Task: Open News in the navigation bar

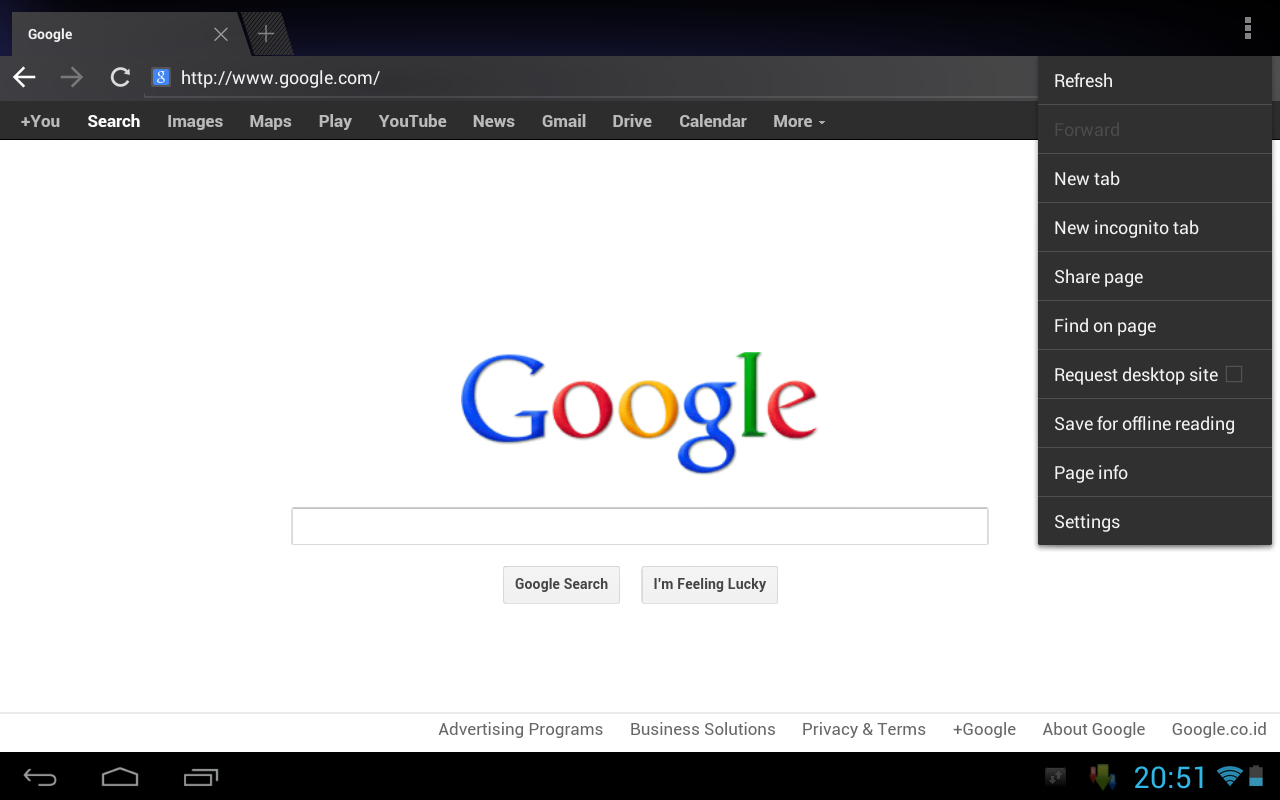Action: [x=494, y=121]
